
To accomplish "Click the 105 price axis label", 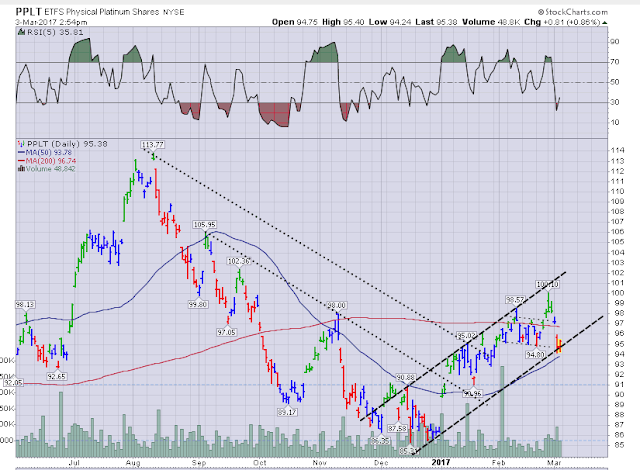I will (617, 242).
